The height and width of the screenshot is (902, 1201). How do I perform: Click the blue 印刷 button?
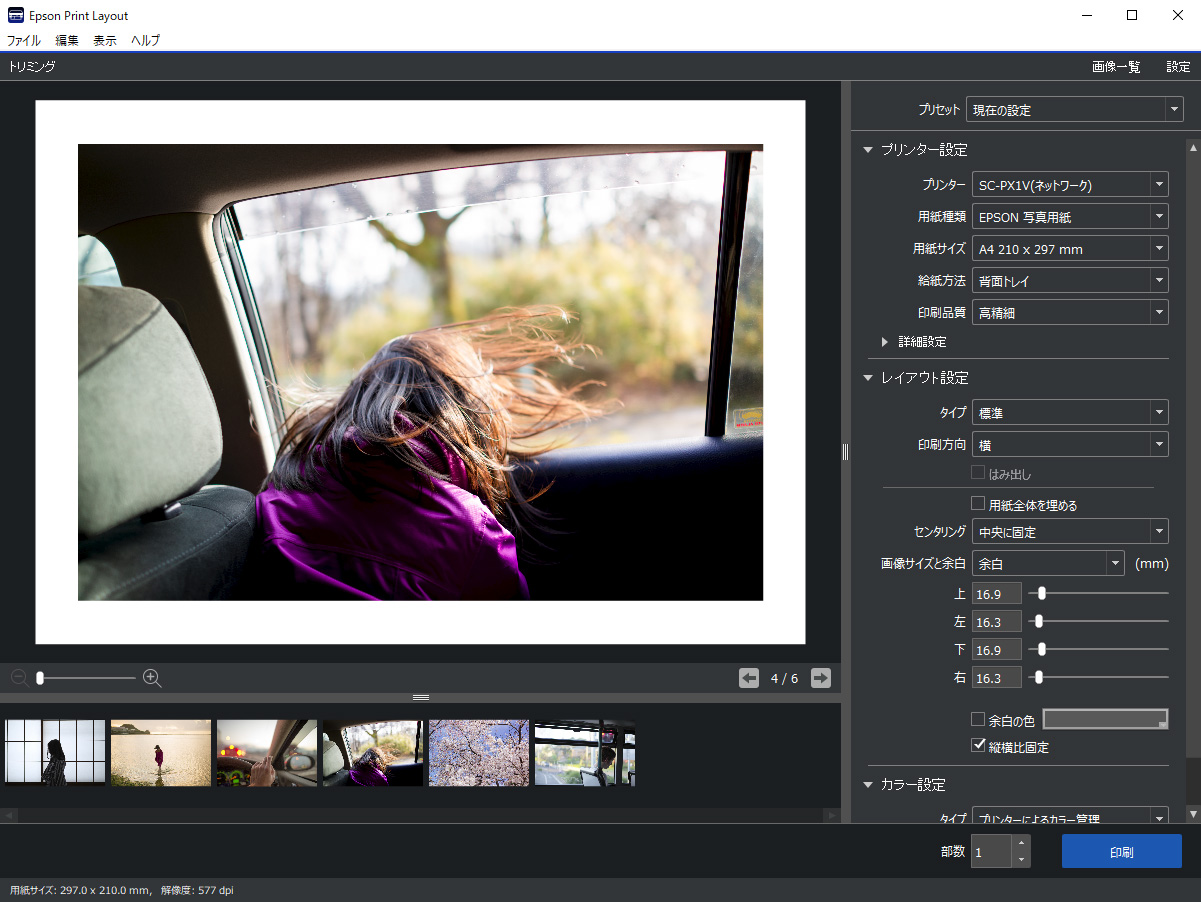coord(1121,852)
